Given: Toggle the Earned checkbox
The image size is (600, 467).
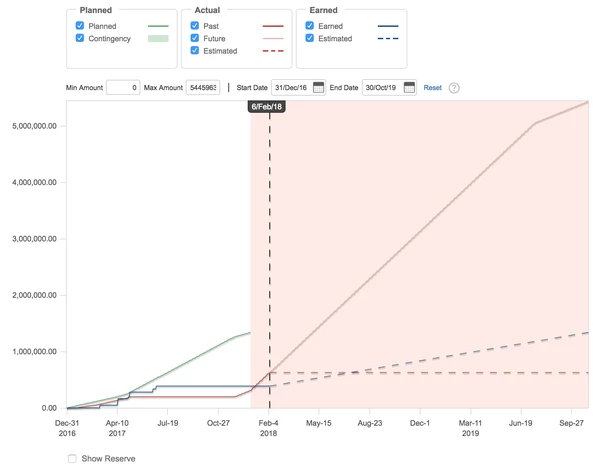Looking at the screenshot, I should click(x=310, y=26).
